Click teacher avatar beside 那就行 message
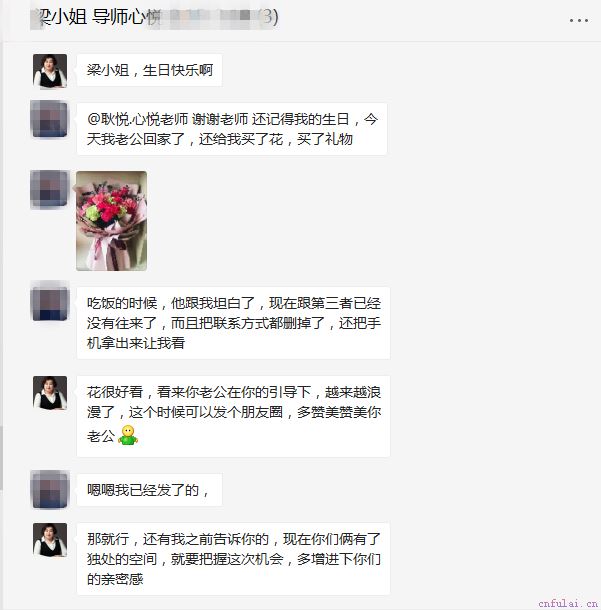601x610 pixels. (x=50, y=540)
